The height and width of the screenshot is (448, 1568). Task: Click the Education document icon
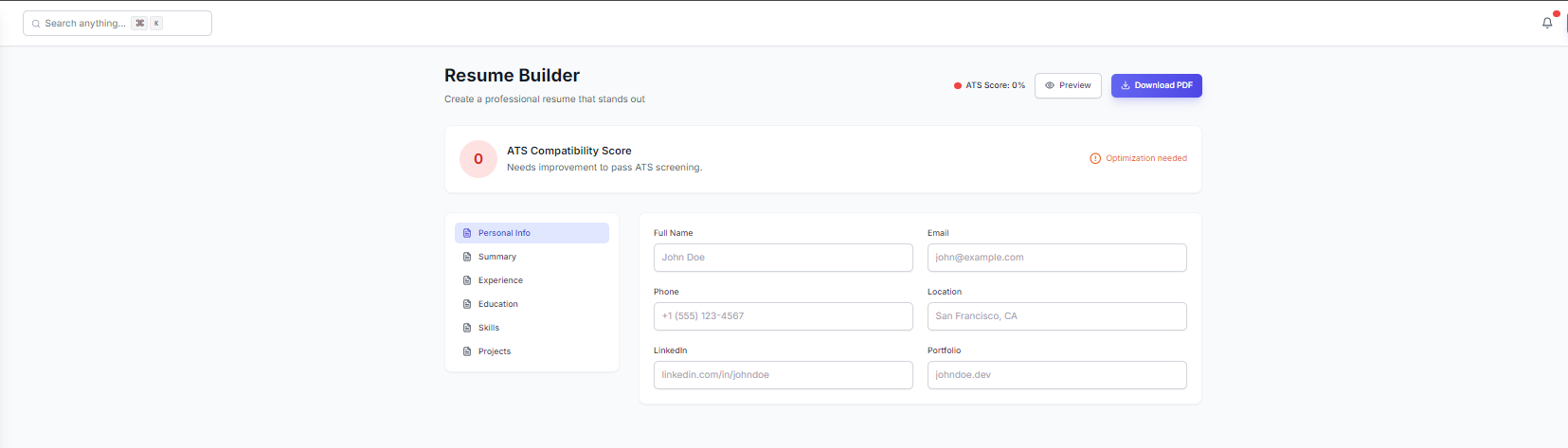click(x=467, y=304)
